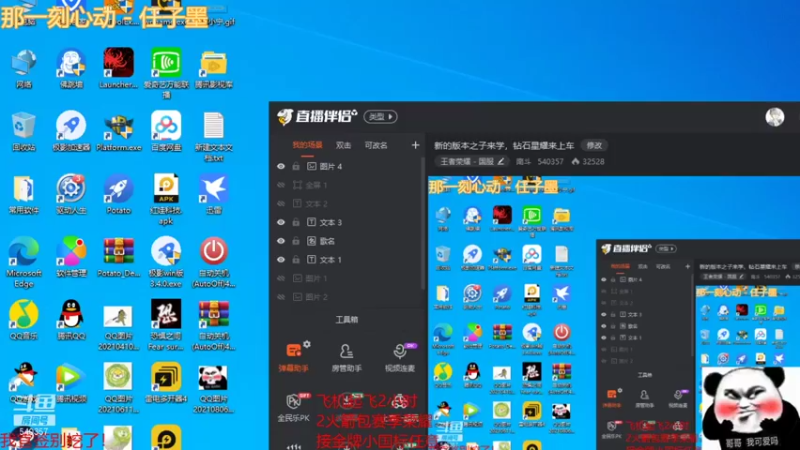Screen dimensions: 800x450
Task: Show the hidden 图片 2 layer
Action: click(281, 297)
